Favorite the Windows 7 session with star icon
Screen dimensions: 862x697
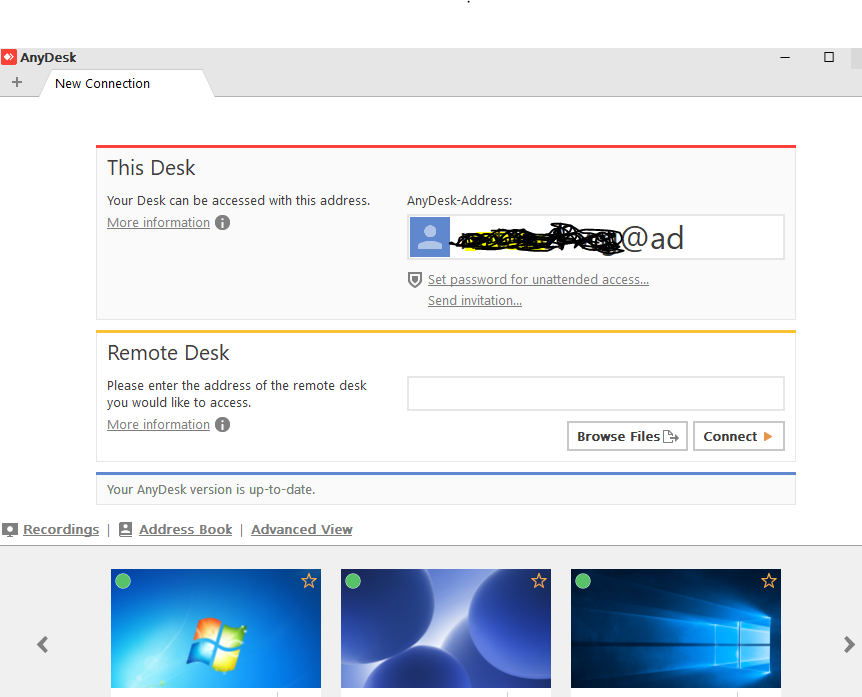[309, 581]
